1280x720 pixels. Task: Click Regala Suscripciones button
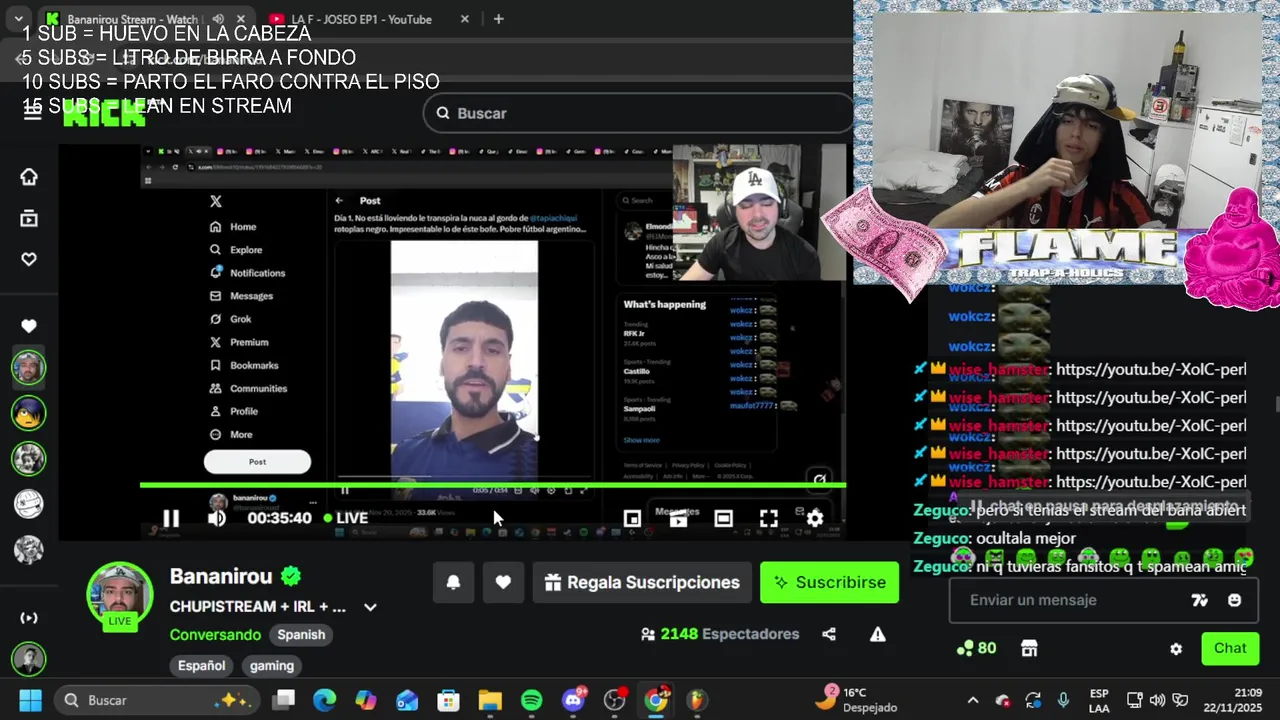tap(642, 582)
